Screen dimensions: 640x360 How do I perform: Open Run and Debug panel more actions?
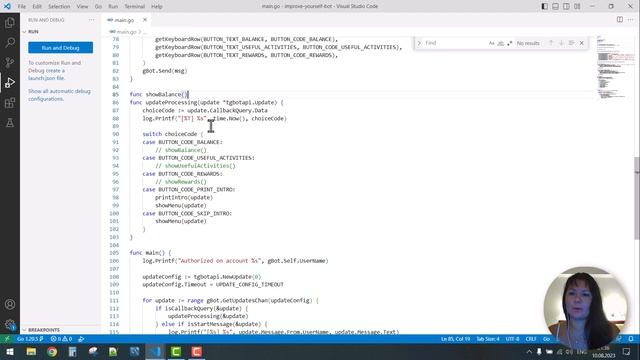coord(91,20)
